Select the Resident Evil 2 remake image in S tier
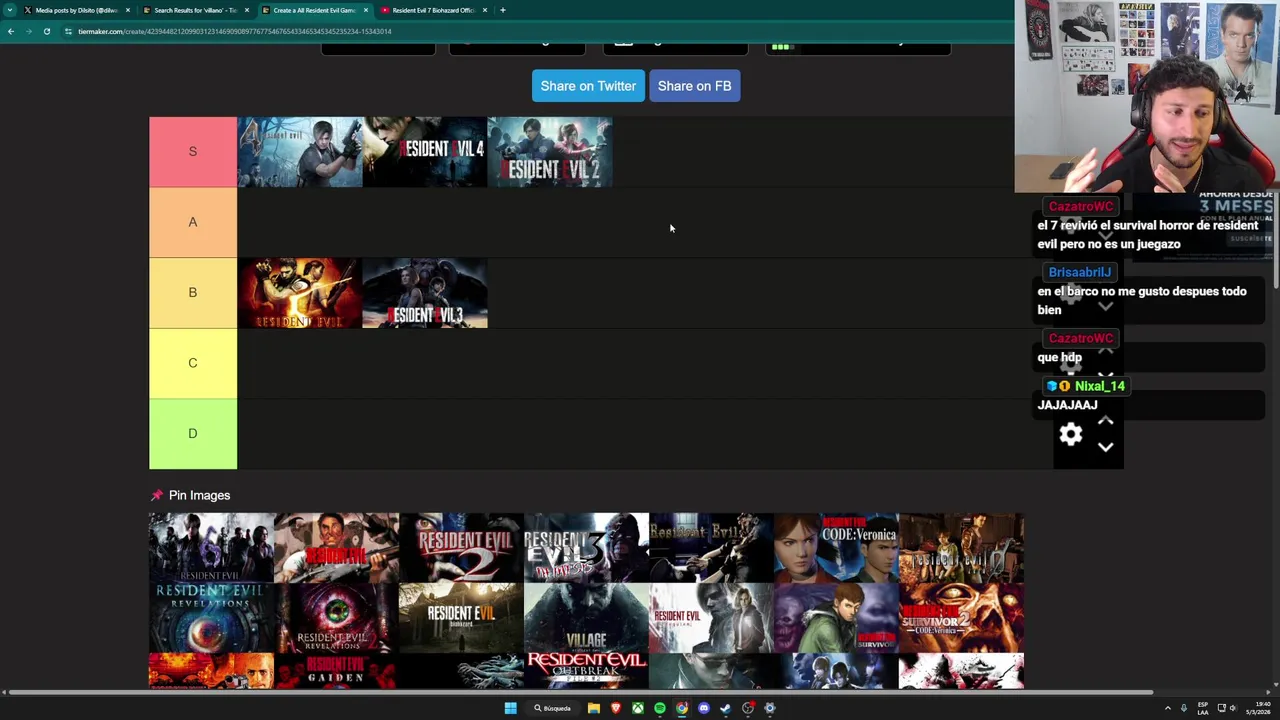Viewport: 1280px width, 720px height. [x=549, y=152]
